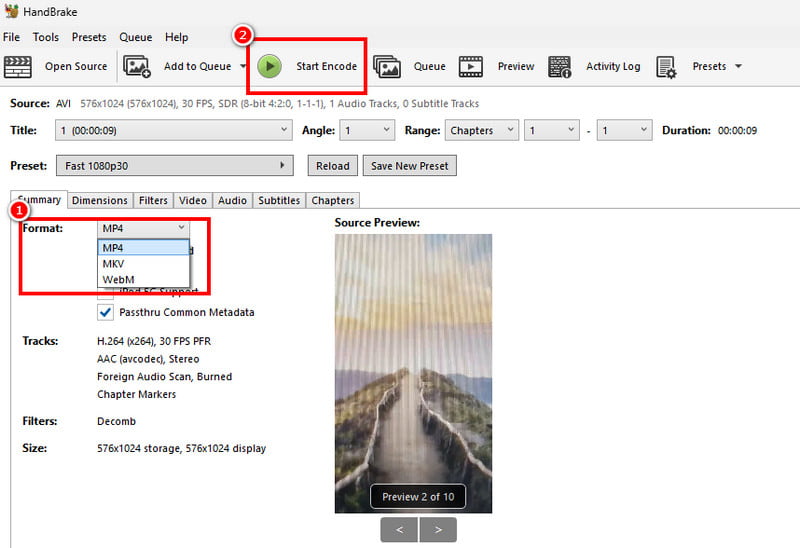Open the Add to Queue dropdown arrow
This screenshot has width=800, height=548.
[x=243, y=66]
